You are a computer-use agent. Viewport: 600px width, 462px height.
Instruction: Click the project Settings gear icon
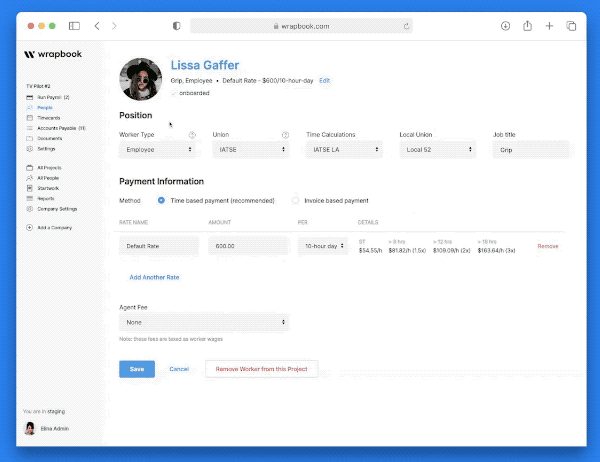pyautogui.click(x=29, y=149)
